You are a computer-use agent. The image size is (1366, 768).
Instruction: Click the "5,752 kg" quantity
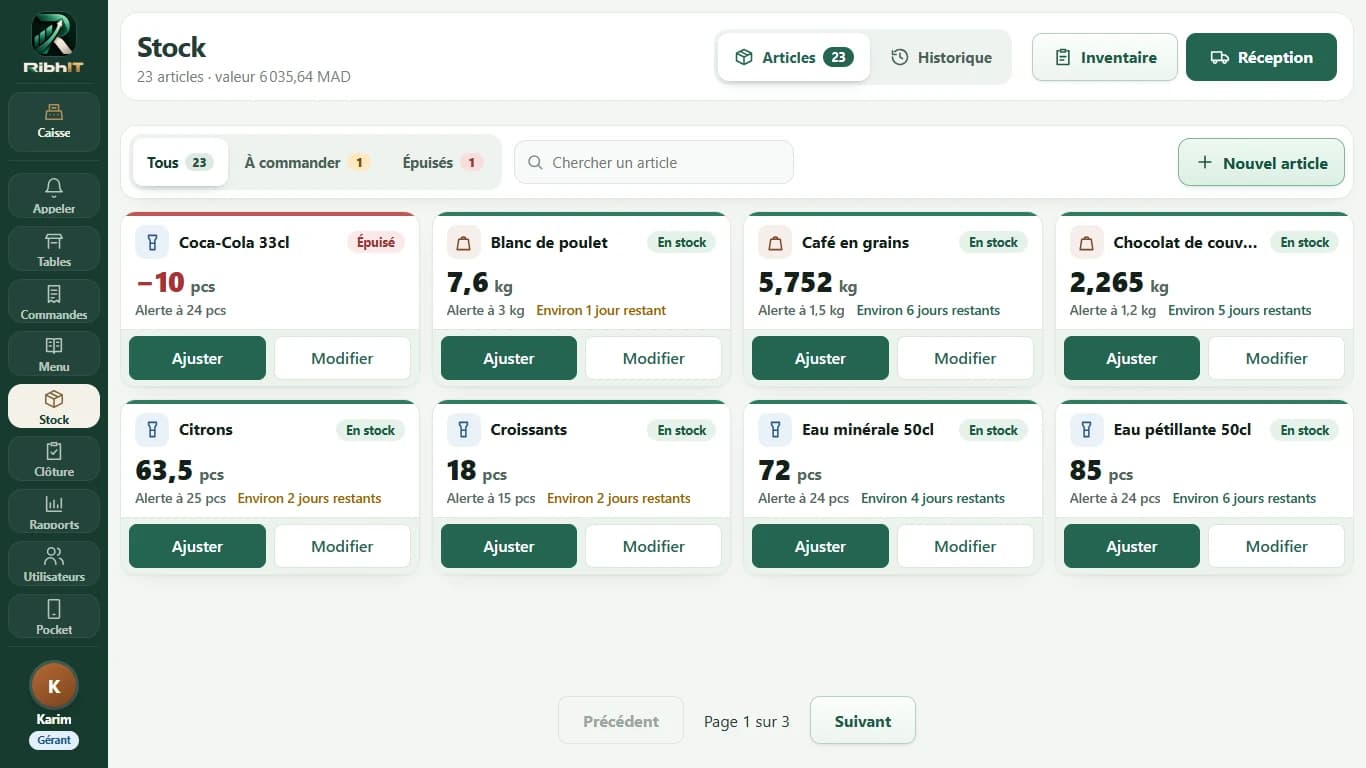click(x=808, y=283)
